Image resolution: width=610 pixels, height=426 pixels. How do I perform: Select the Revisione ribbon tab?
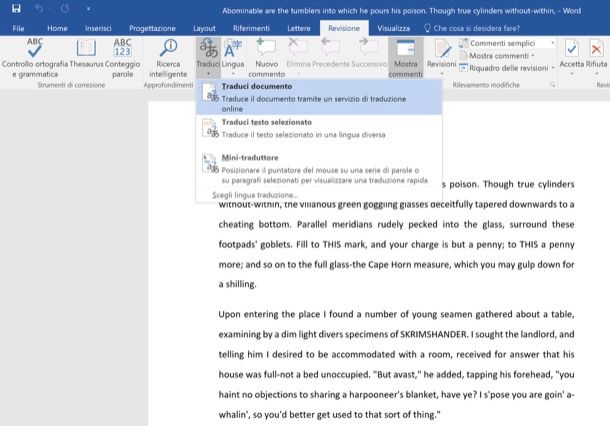(x=344, y=28)
